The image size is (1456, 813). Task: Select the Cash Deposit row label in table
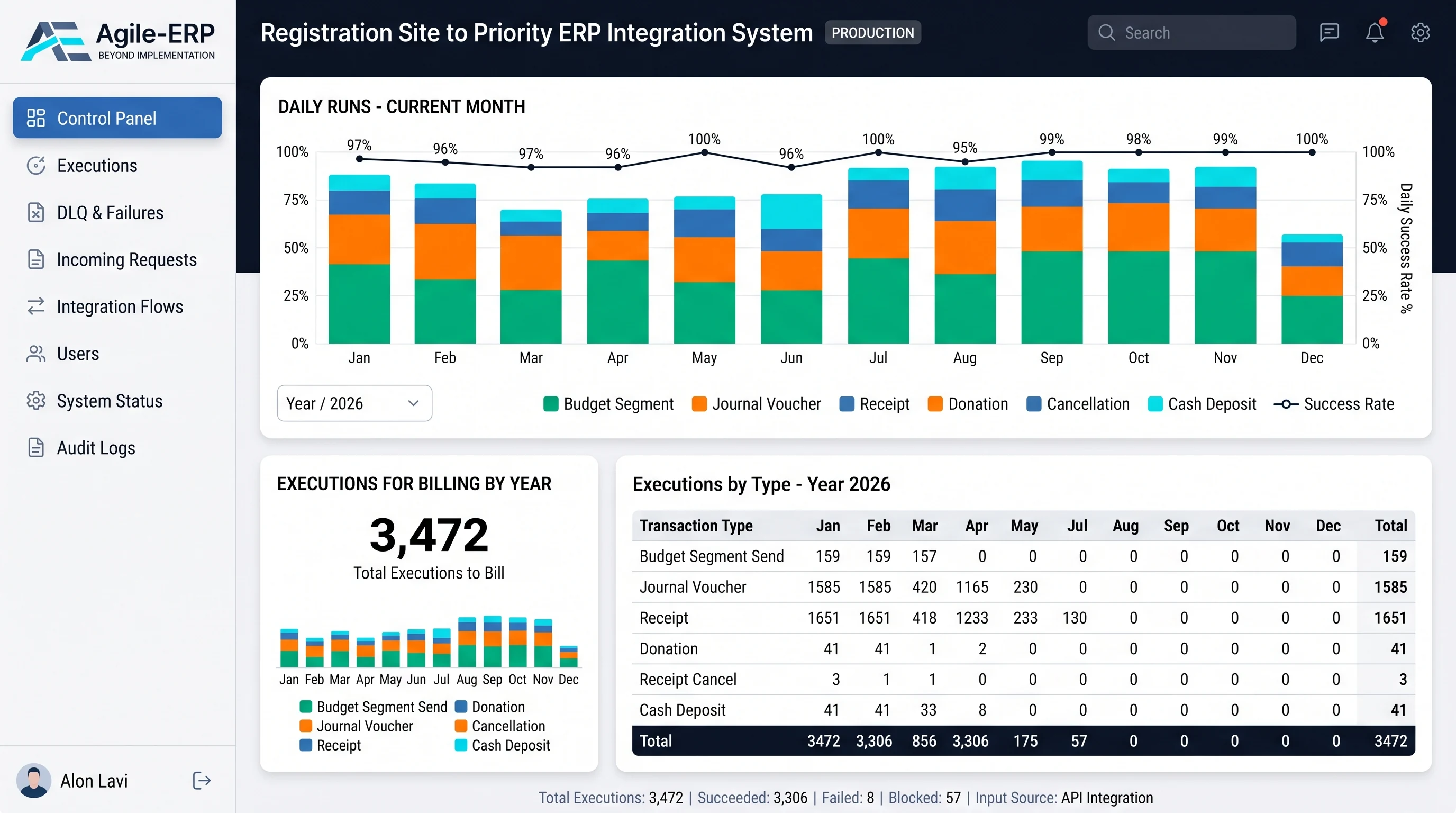(682, 710)
